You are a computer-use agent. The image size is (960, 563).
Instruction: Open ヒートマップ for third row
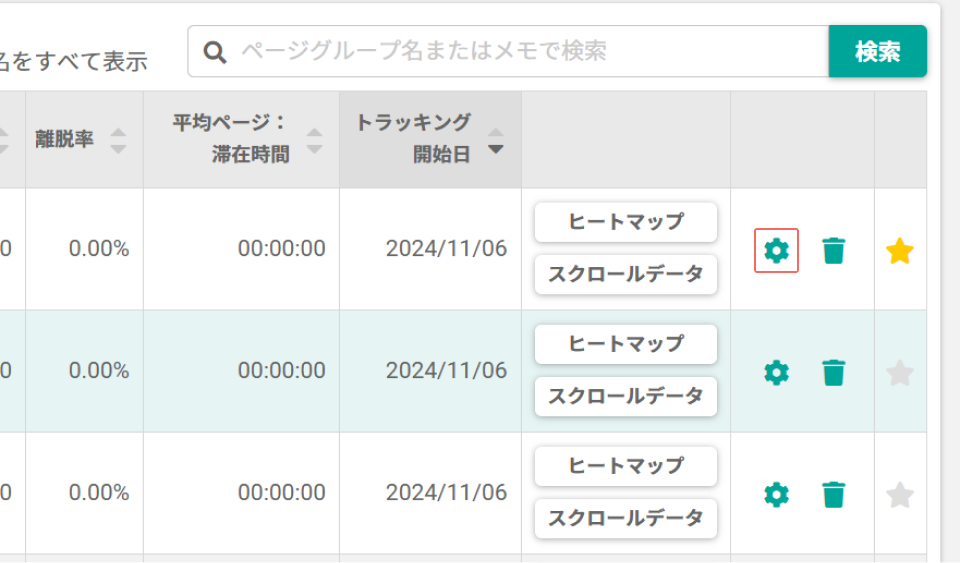(626, 466)
